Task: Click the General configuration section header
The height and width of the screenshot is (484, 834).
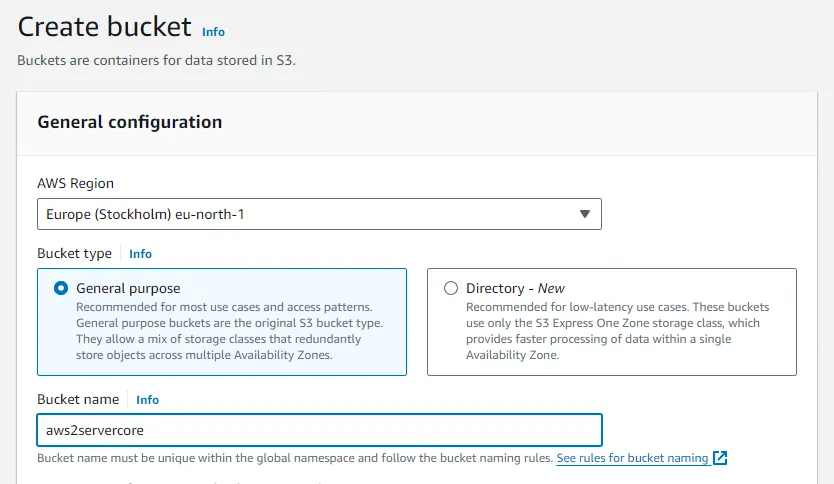Action: click(129, 122)
